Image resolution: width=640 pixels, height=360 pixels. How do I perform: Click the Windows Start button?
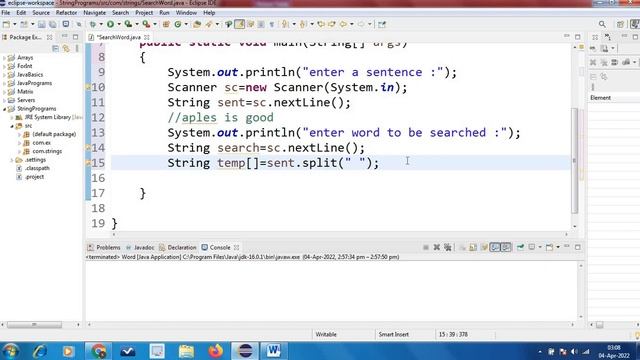click(11, 351)
